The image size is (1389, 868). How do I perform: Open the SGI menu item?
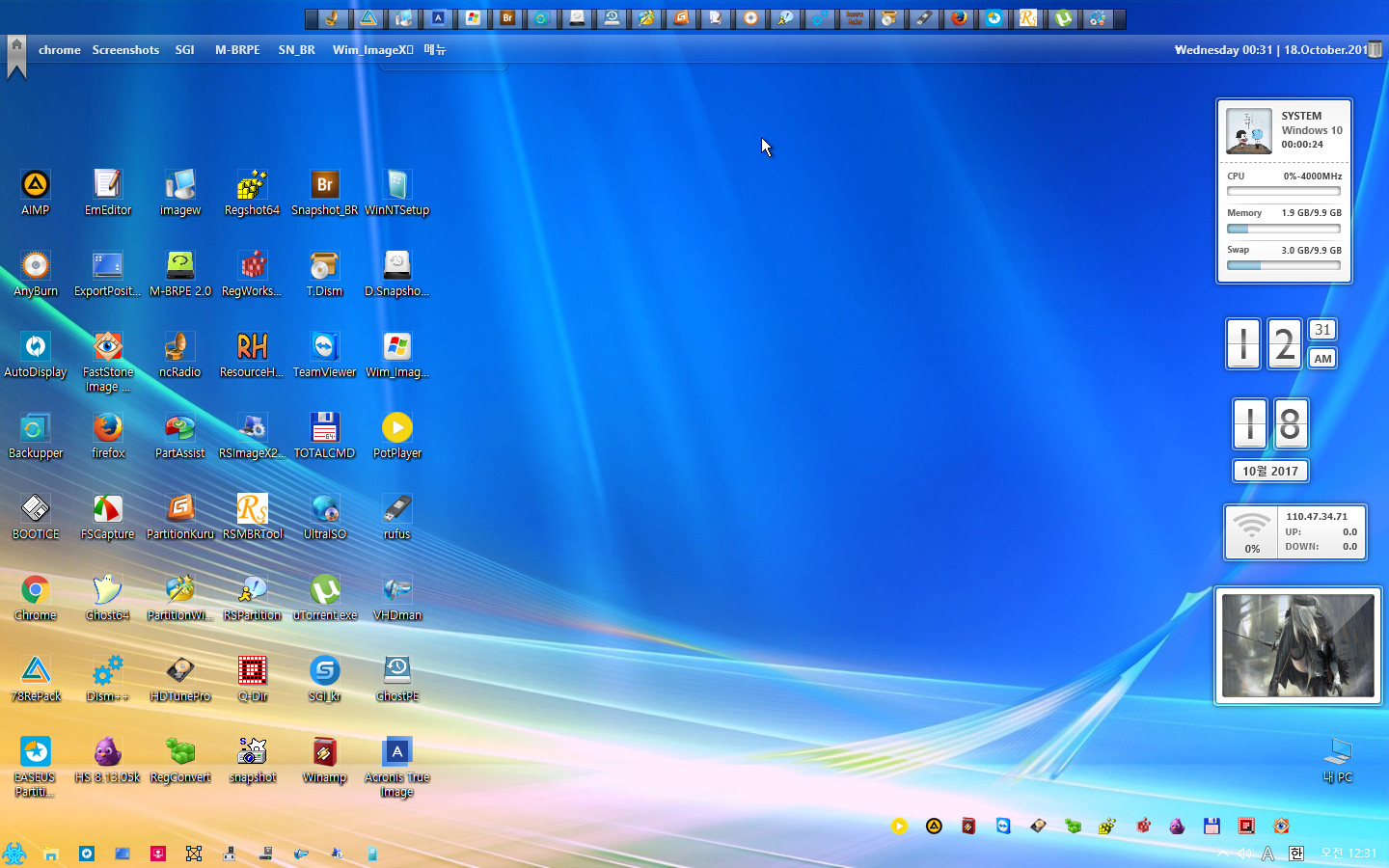coord(185,49)
